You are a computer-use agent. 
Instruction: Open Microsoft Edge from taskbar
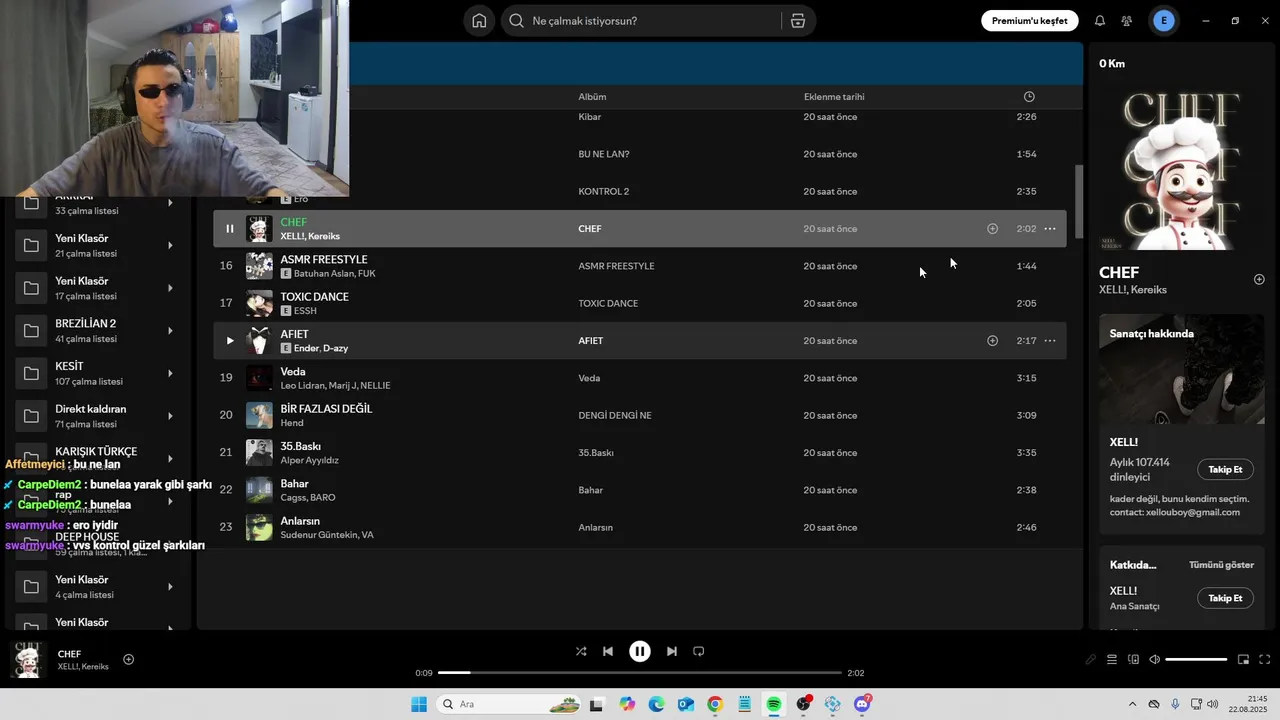pos(656,705)
